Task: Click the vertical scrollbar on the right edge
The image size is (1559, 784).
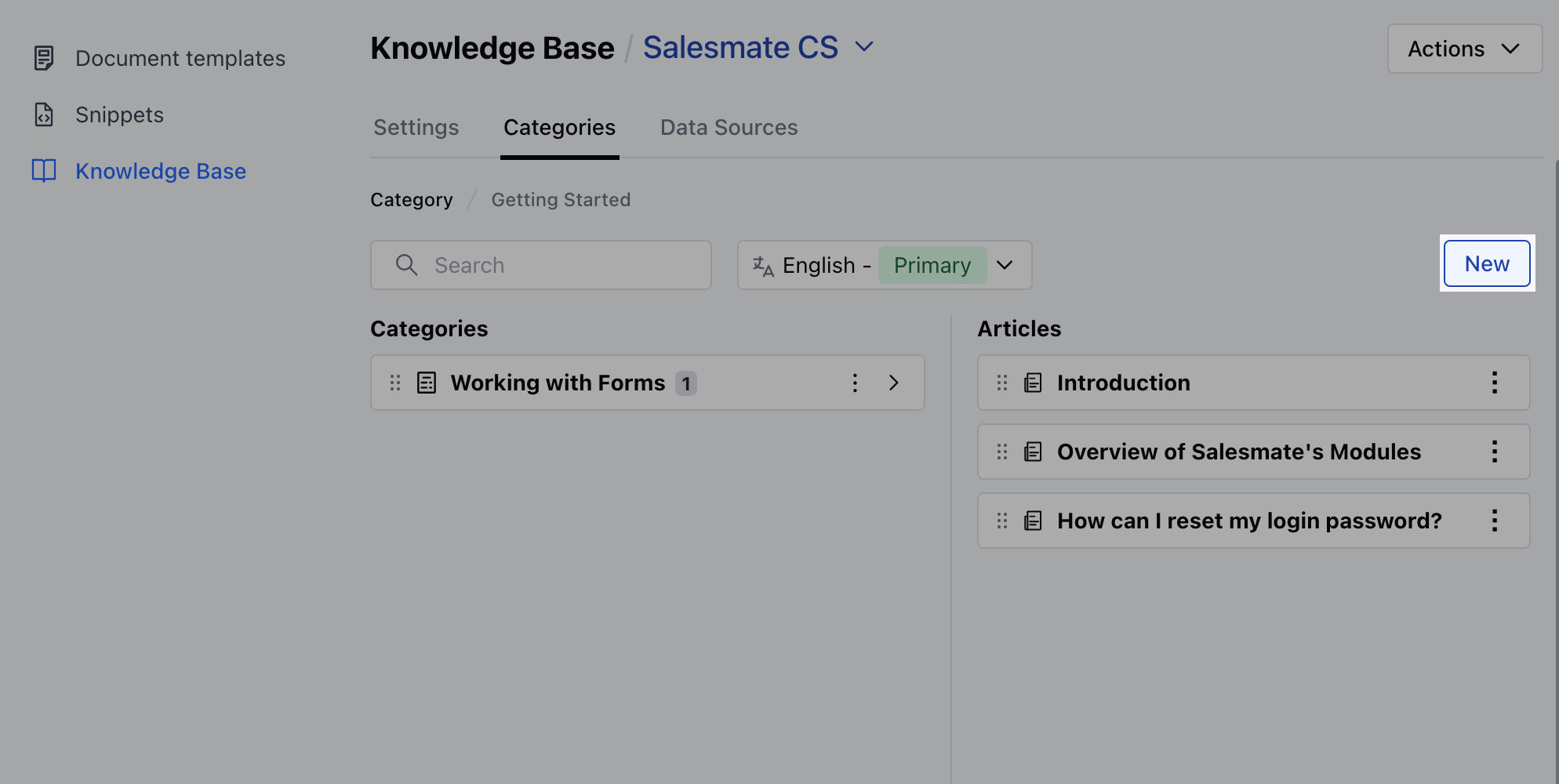Action: [x=1556, y=470]
